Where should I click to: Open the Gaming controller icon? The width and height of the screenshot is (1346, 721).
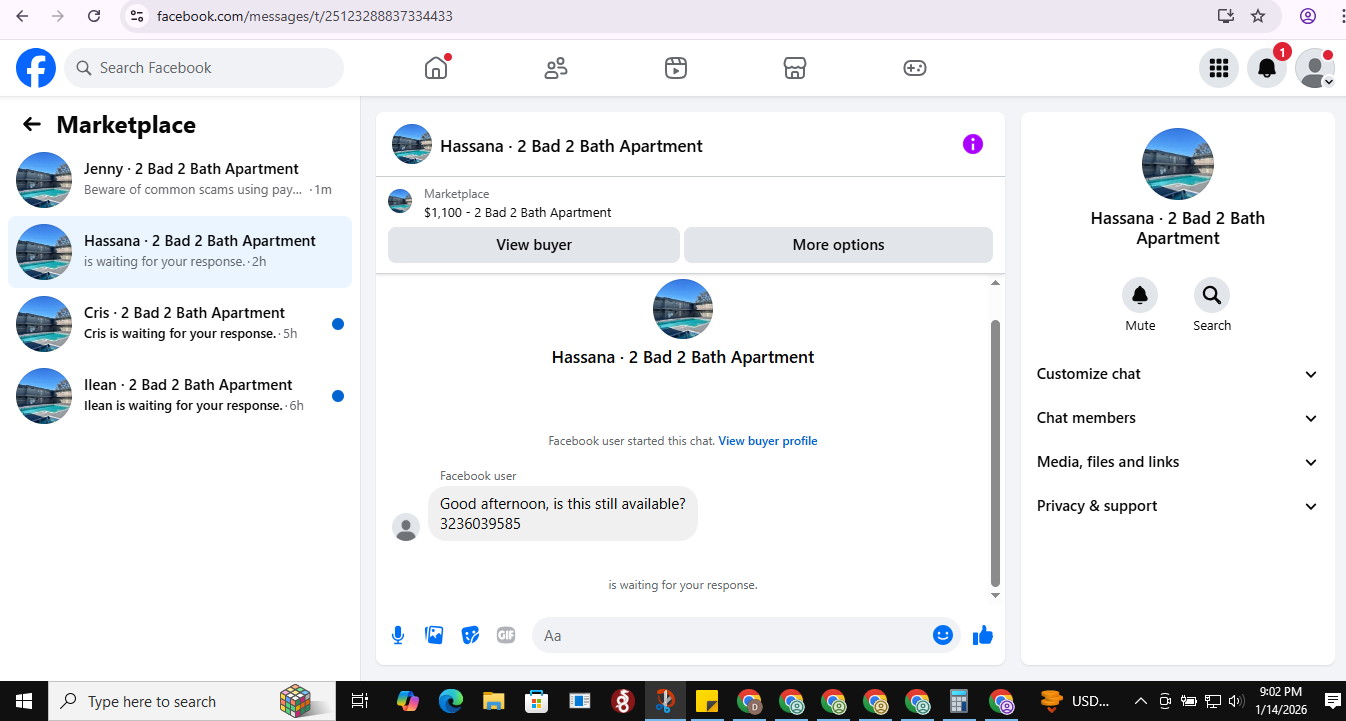tap(915, 68)
